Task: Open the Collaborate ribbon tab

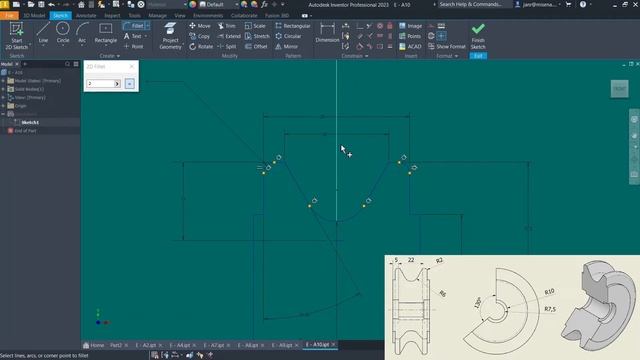Action: [x=244, y=16]
